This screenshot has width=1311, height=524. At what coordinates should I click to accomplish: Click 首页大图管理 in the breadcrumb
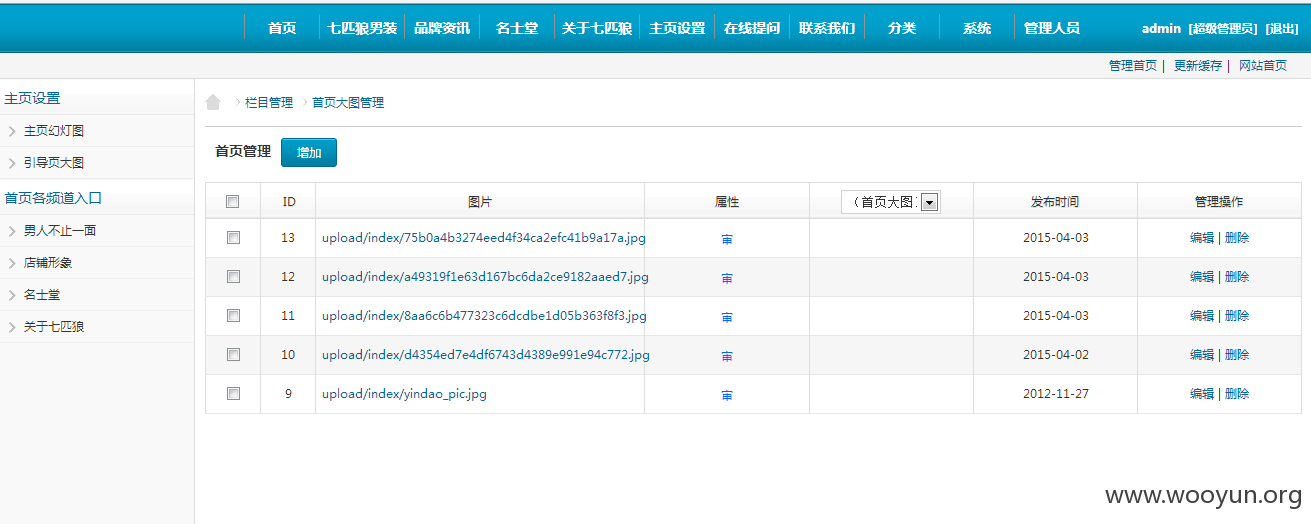tap(348, 103)
